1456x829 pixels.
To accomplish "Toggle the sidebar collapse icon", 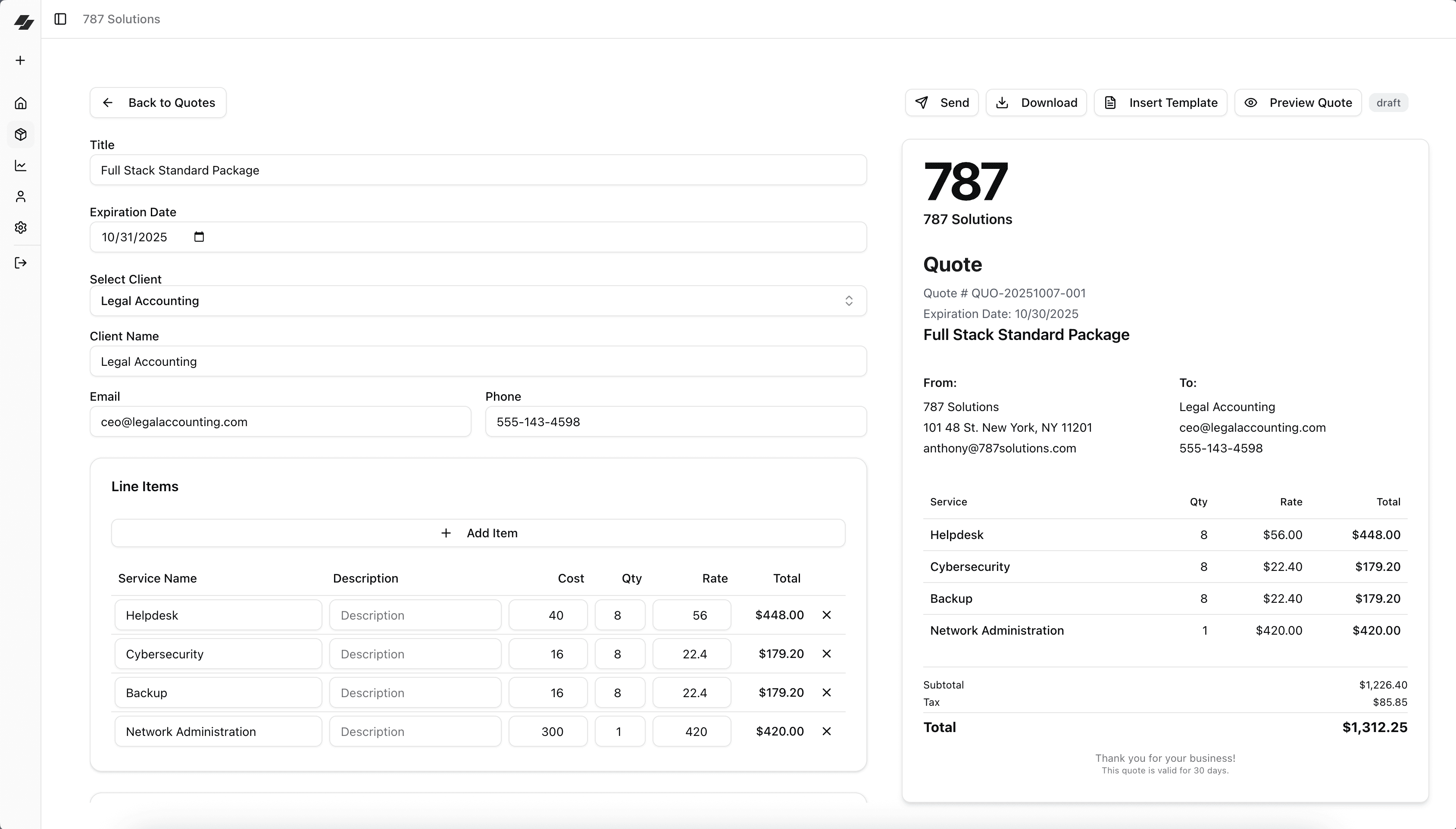I will tap(60, 19).
